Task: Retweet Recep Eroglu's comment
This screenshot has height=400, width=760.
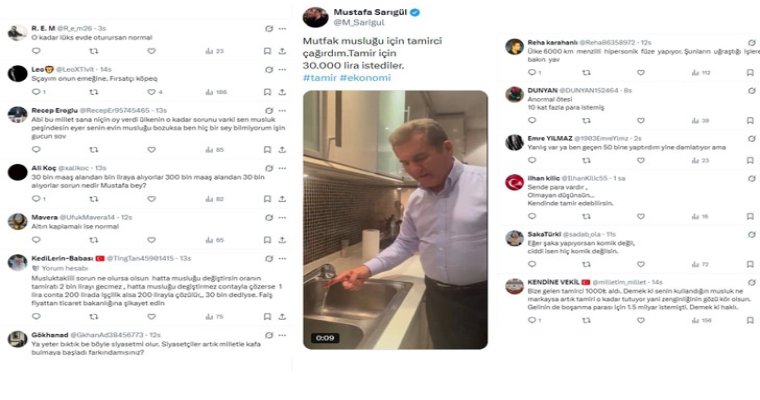Action: coord(94,150)
